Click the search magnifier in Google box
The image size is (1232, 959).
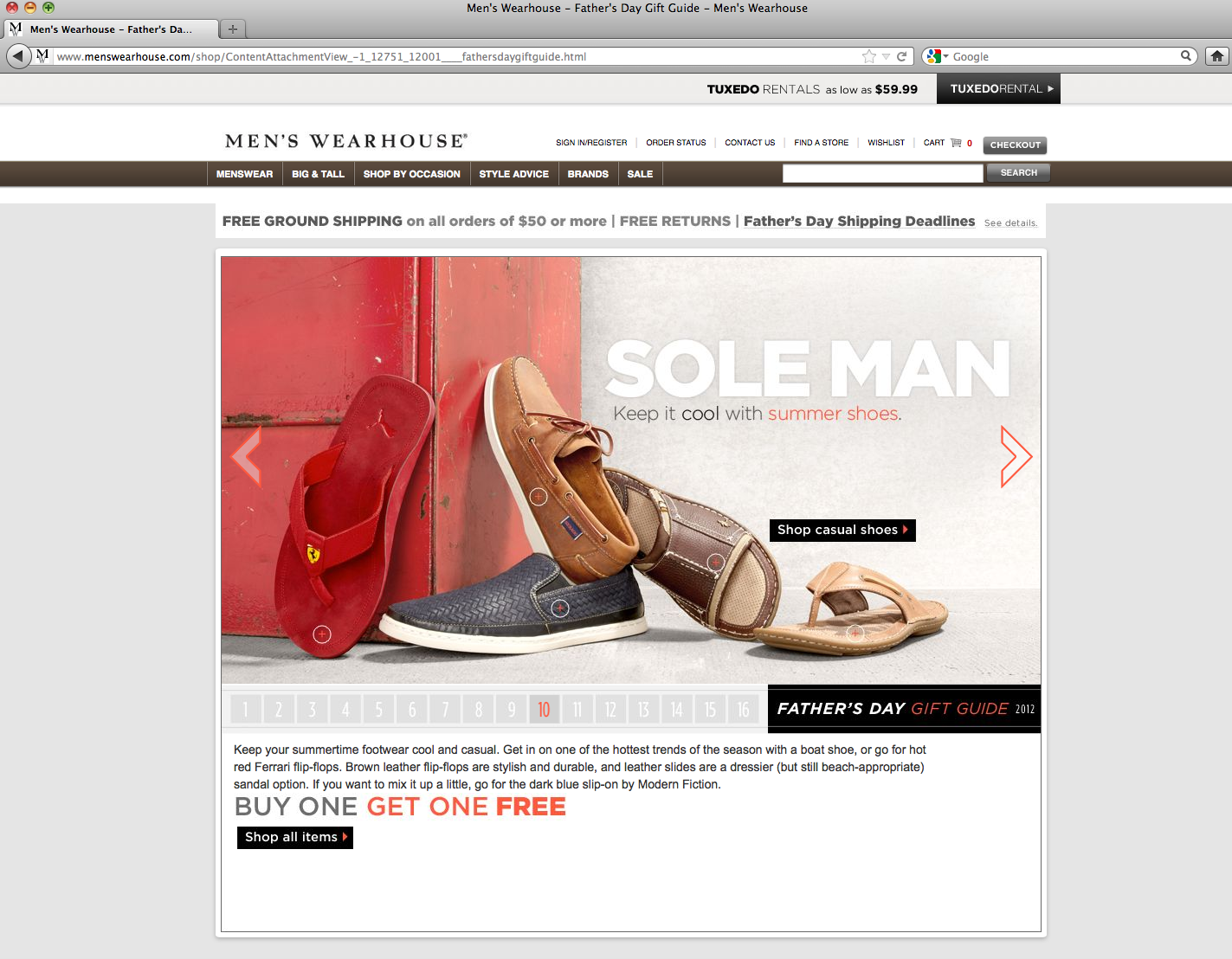tap(1186, 55)
